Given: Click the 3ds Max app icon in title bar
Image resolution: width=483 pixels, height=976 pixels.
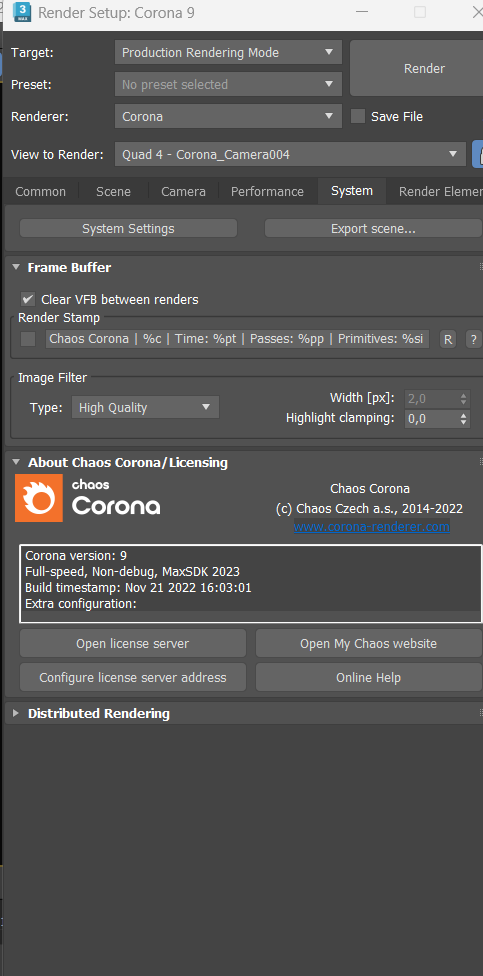Looking at the screenshot, I should click(22, 12).
